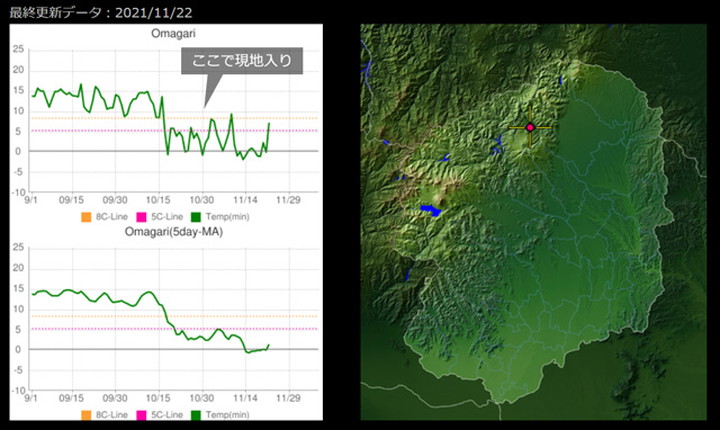Toggle 5C-Line label in Omagari legend

tap(167, 217)
